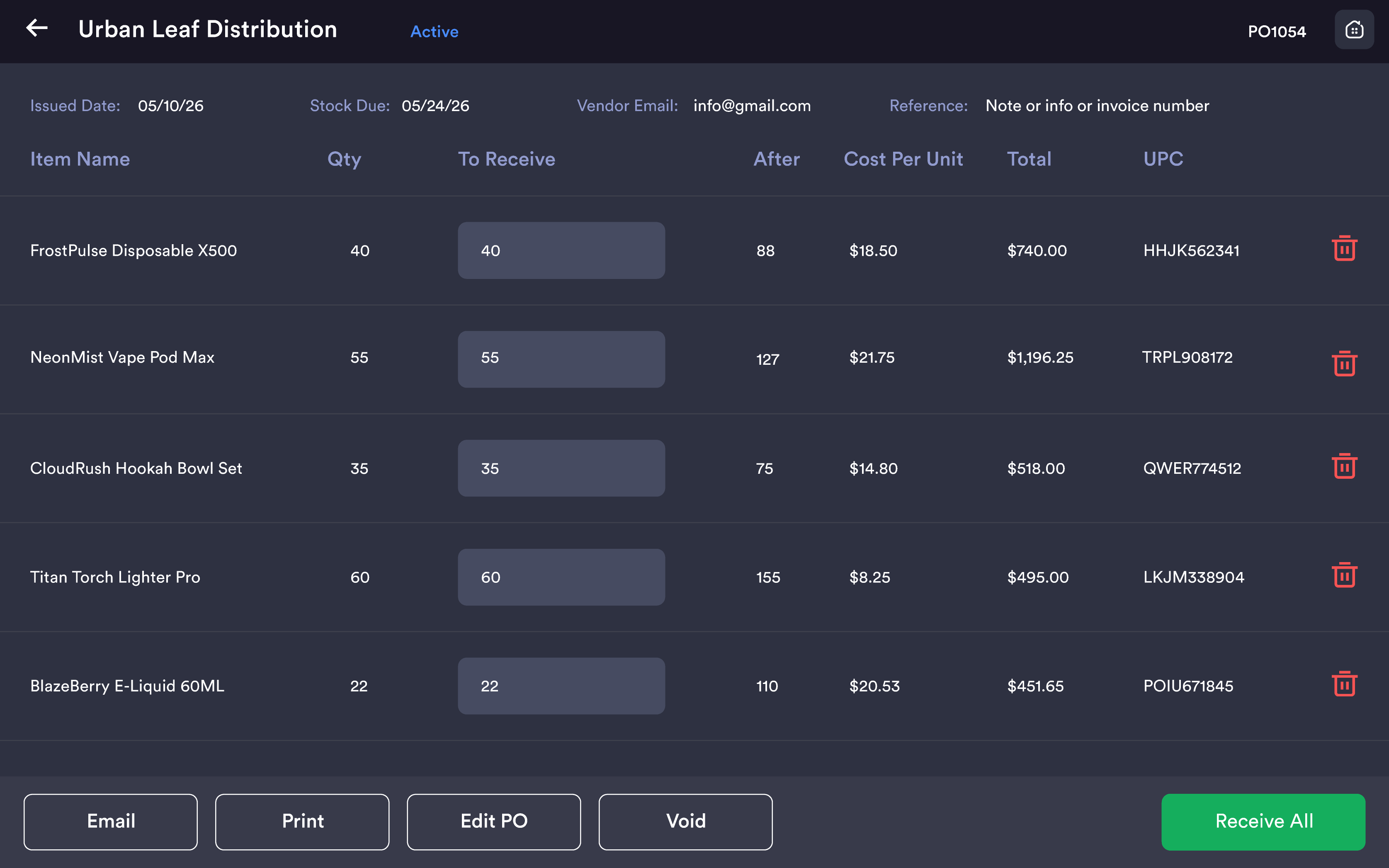Click stock due date 05/24/26
The height and width of the screenshot is (868, 1389).
pos(435,106)
